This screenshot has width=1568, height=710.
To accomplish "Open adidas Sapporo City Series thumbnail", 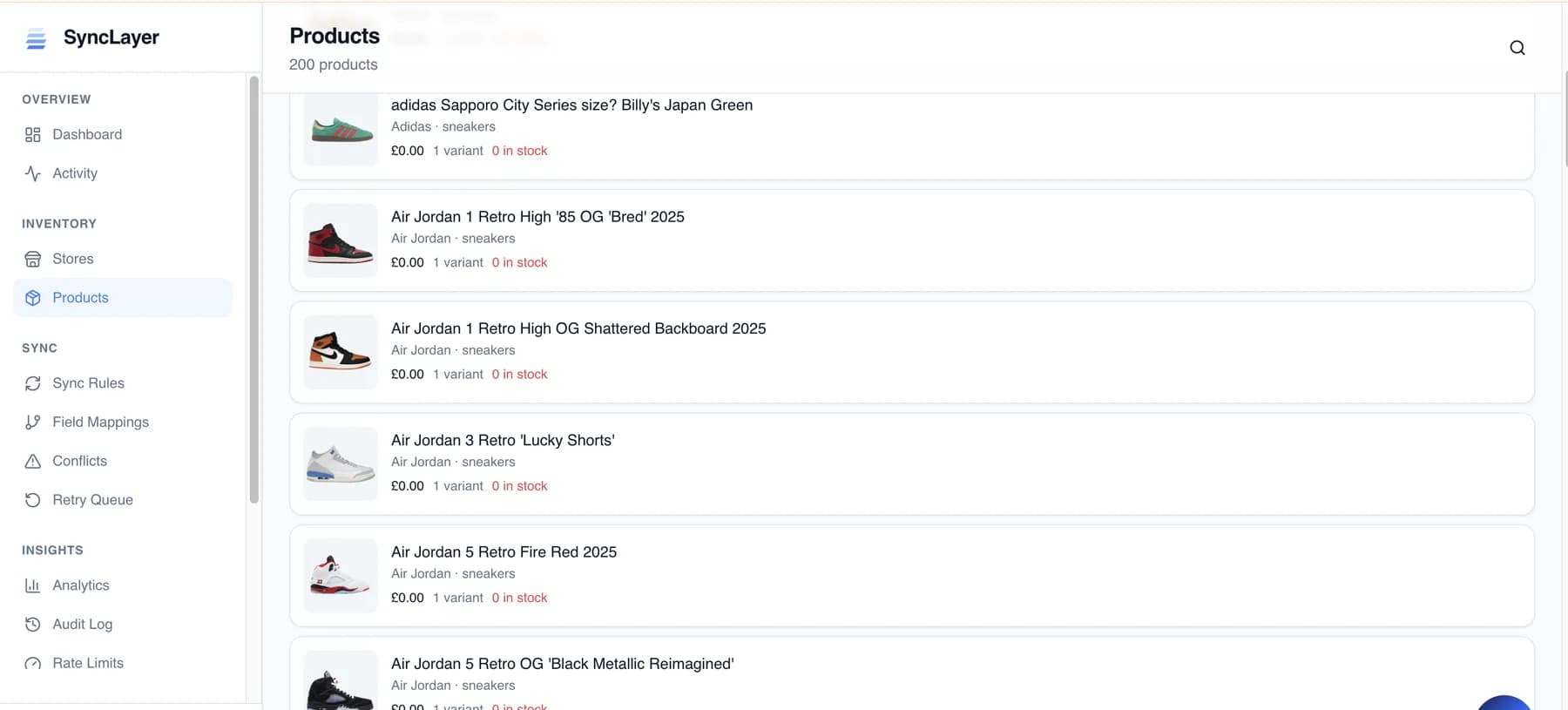I will click(341, 129).
